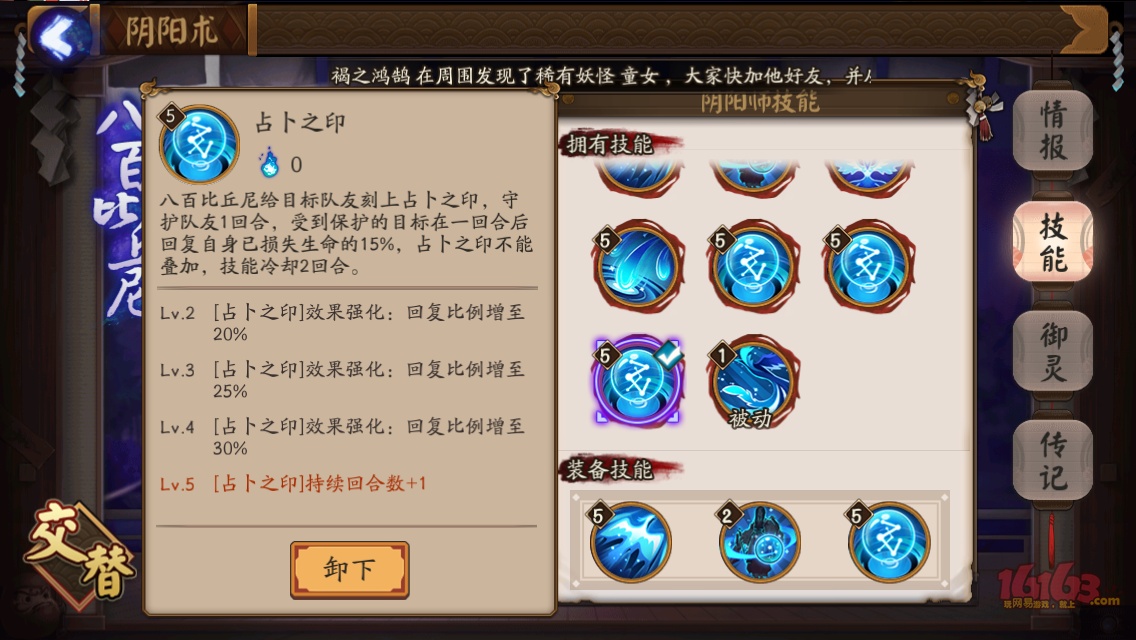Open the 御灵 tab
The width and height of the screenshot is (1136, 640).
[1053, 351]
